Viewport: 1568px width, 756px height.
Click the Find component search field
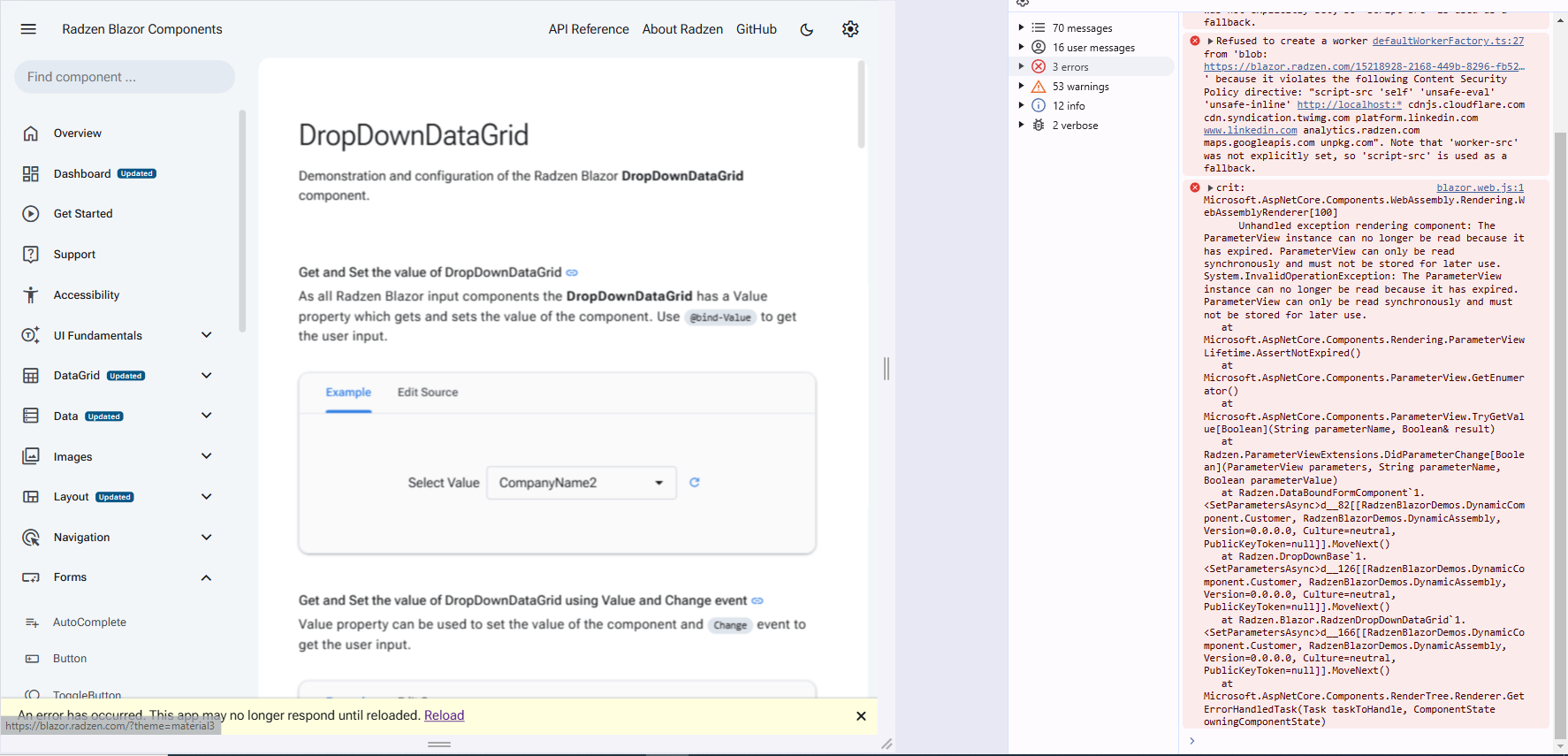125,77
